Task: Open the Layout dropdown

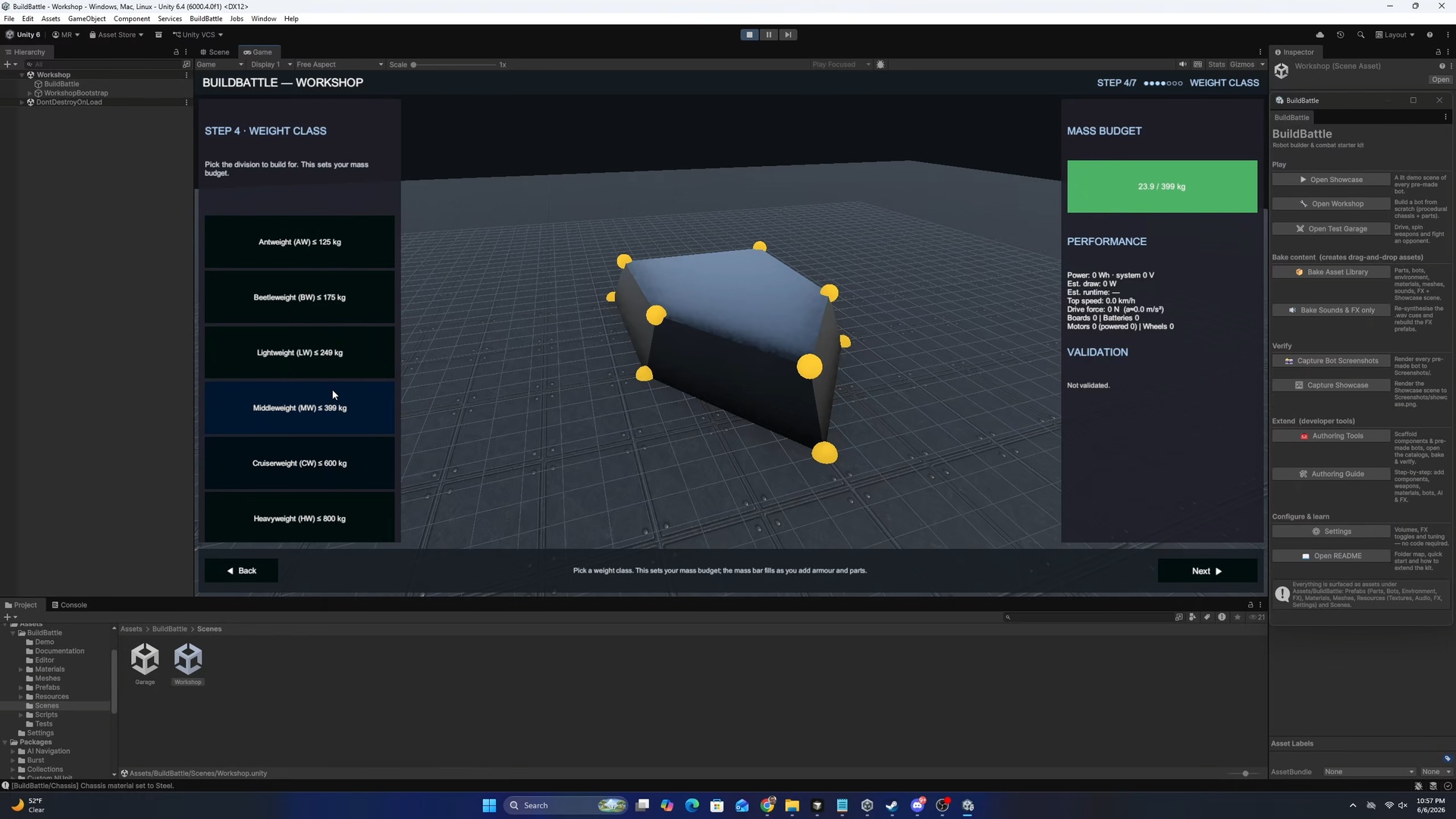Action: [x=1395, y=35]
